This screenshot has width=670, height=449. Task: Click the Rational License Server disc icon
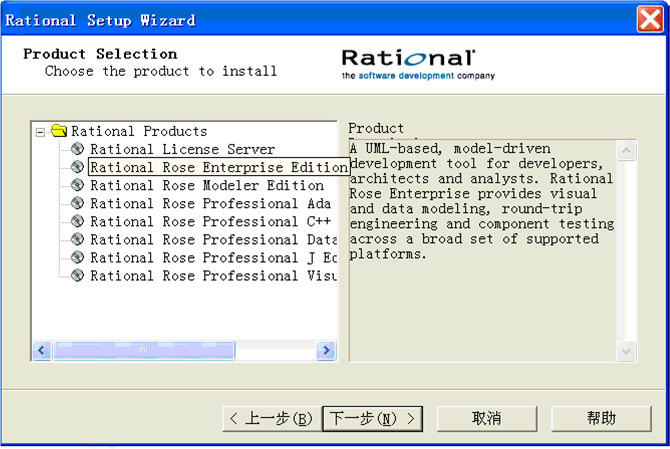77,149
